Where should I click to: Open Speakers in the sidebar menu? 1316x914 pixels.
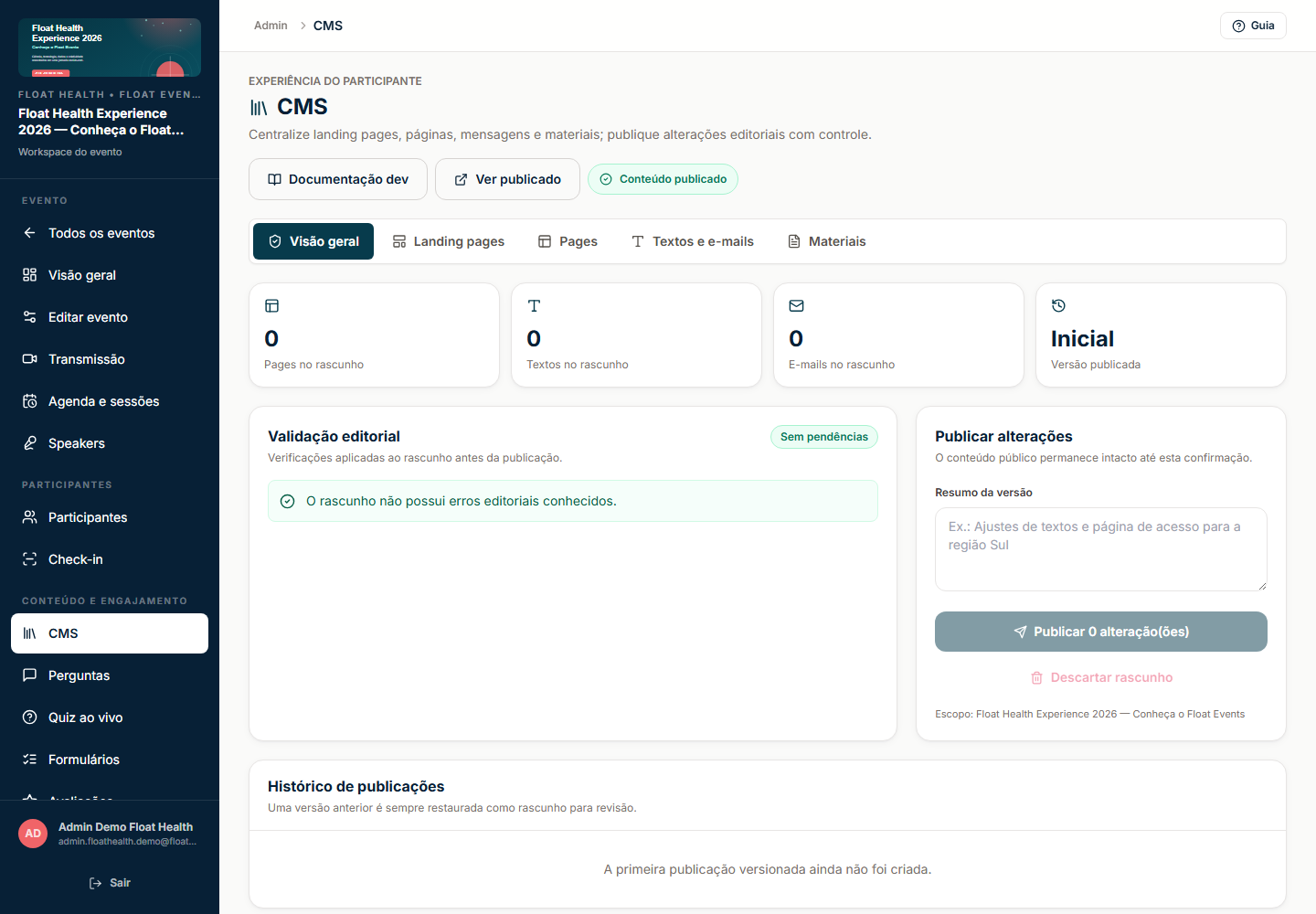point(110,443)
